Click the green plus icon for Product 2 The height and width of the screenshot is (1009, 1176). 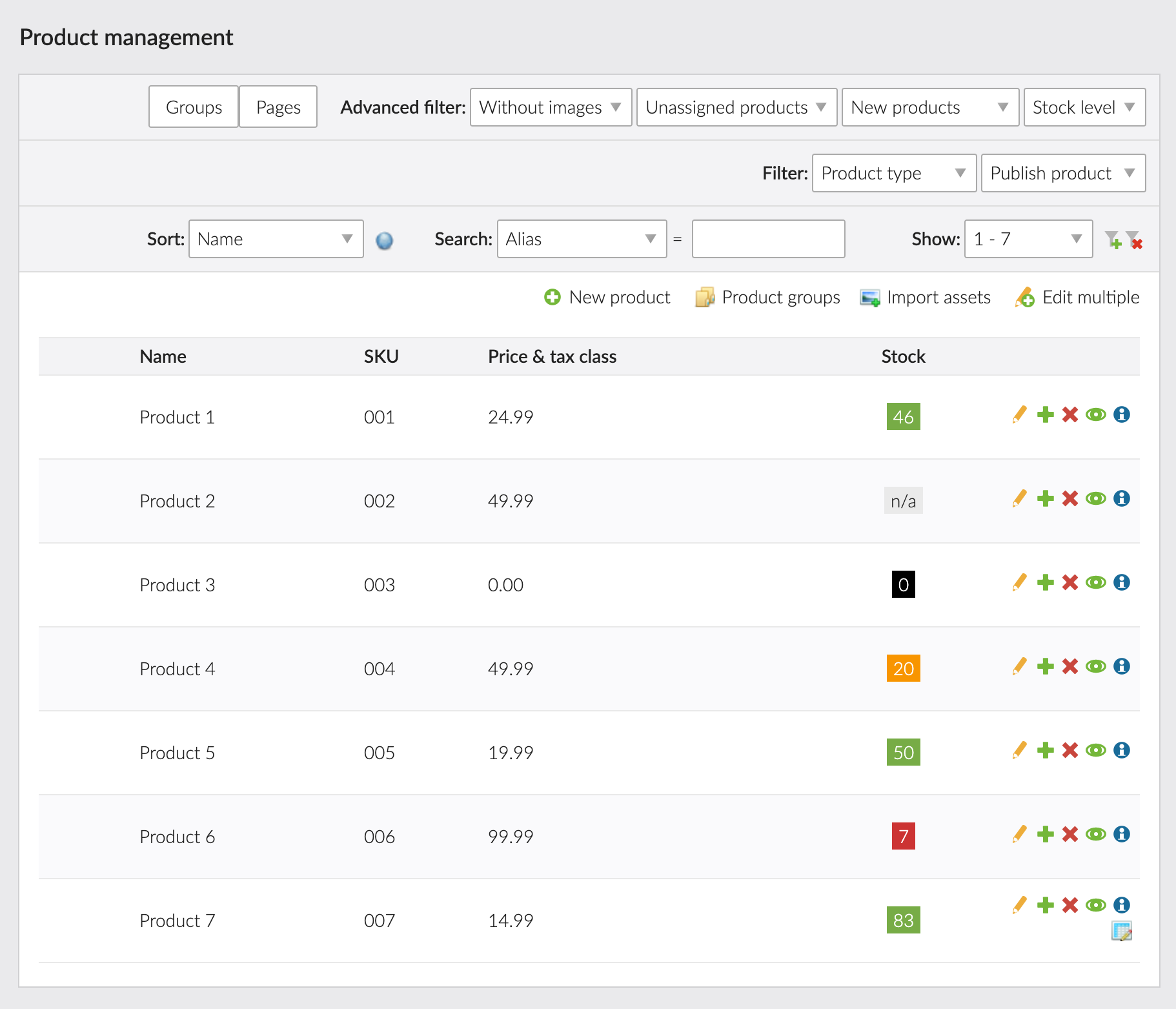click(1045, 498)
